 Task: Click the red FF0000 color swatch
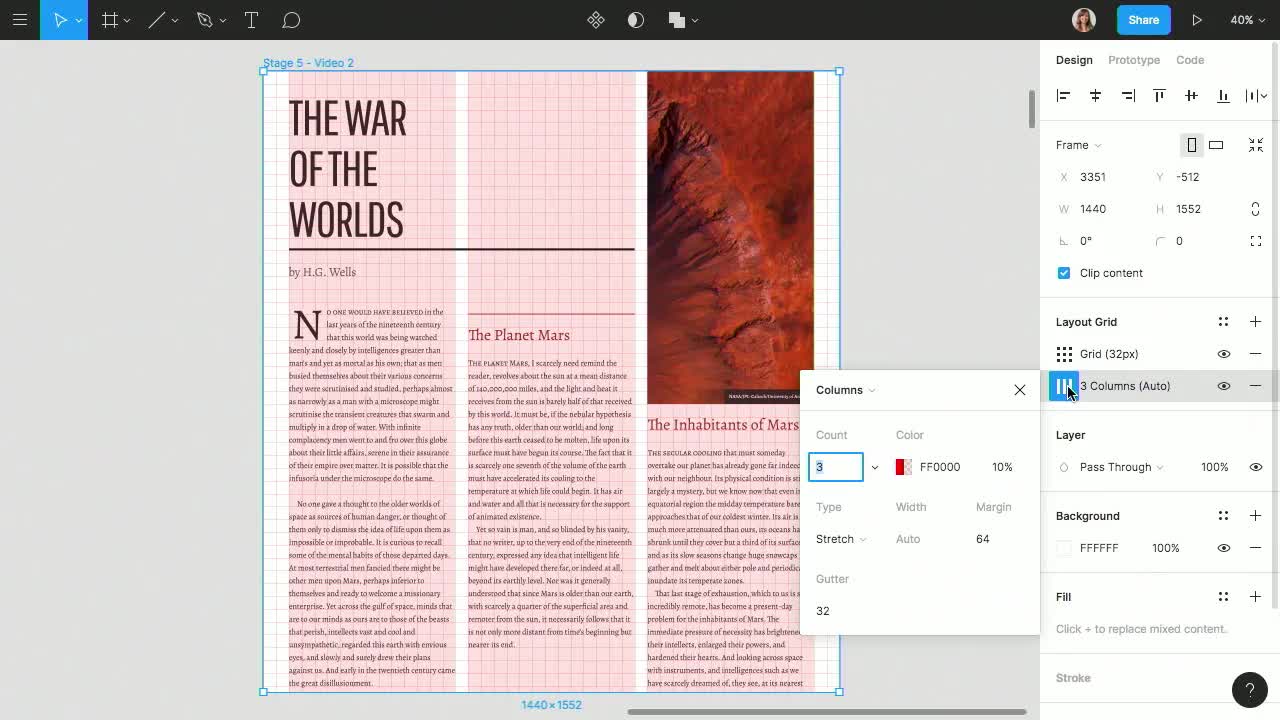click(x=903, y=467)
